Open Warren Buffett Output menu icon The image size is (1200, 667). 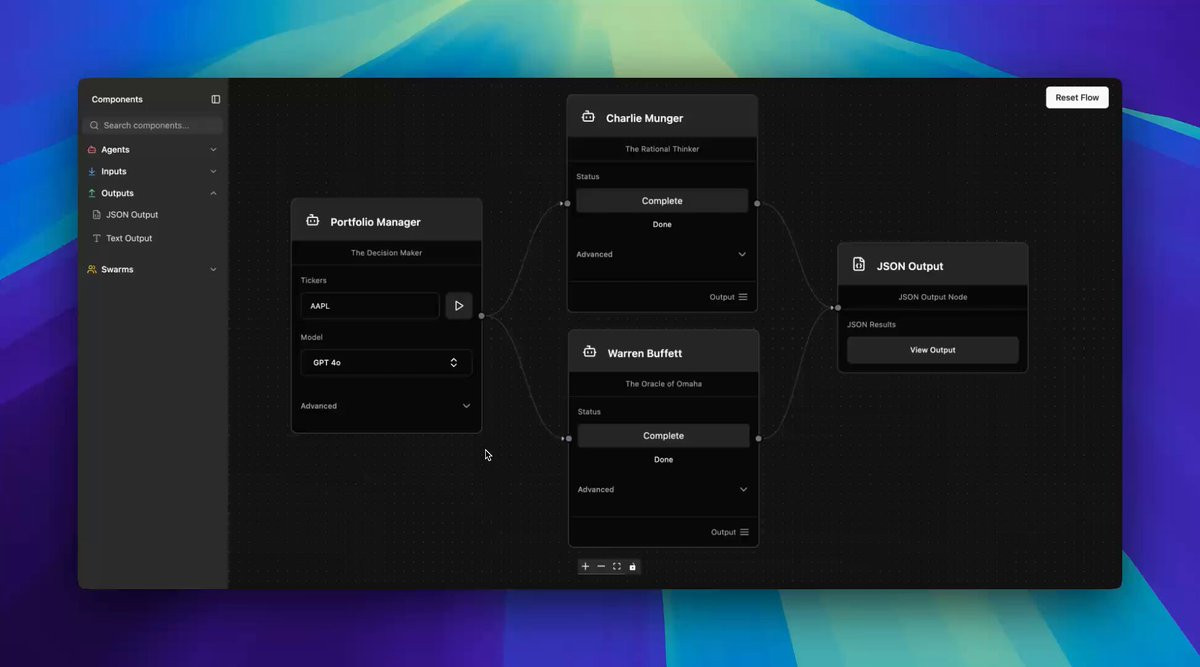pos(744,532)
